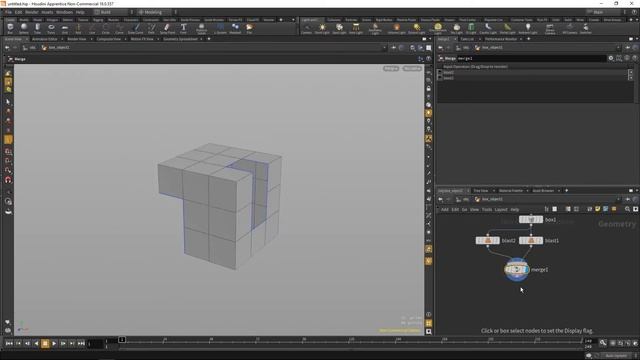Add a GI Light from shelf
640x360 pixels.
tap(471, 29)
